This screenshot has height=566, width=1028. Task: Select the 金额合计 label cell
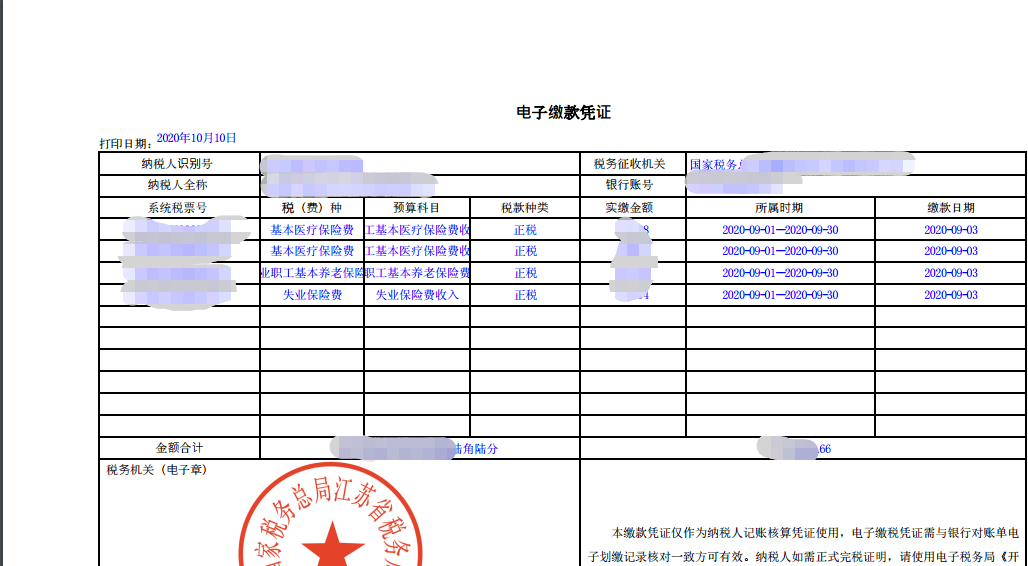(180, 448)
